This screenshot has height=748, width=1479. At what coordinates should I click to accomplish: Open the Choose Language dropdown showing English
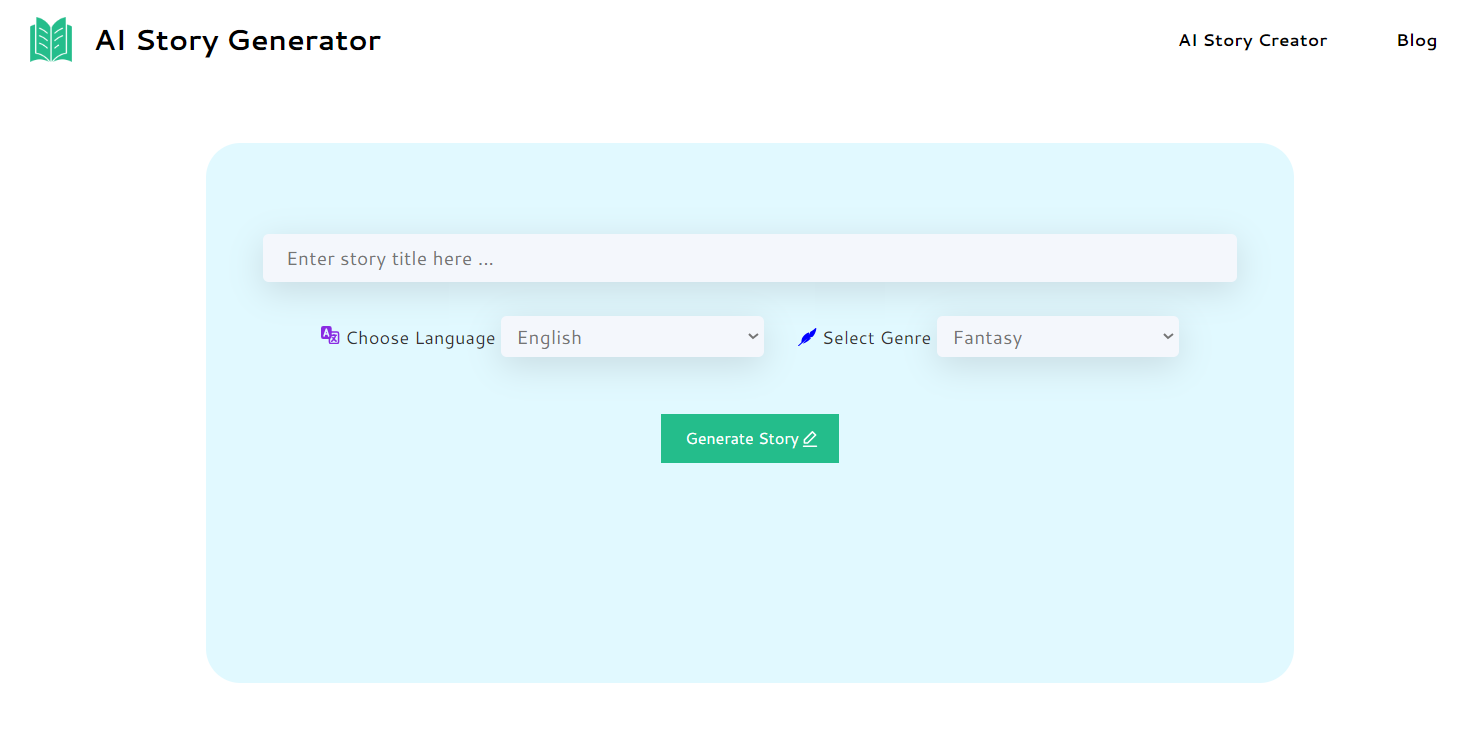tap(632, 337)
